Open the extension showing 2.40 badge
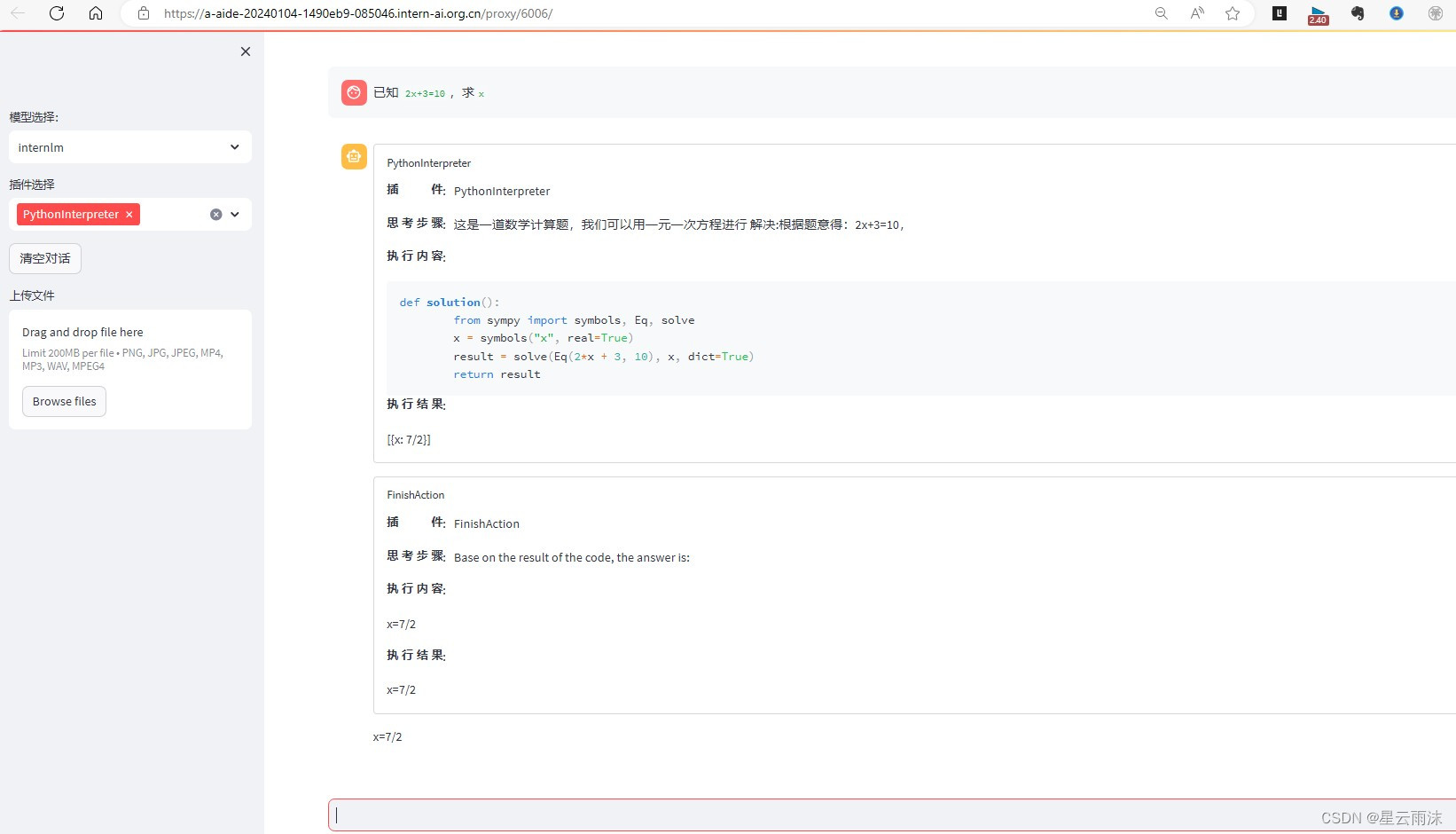 pos(1319,14)
